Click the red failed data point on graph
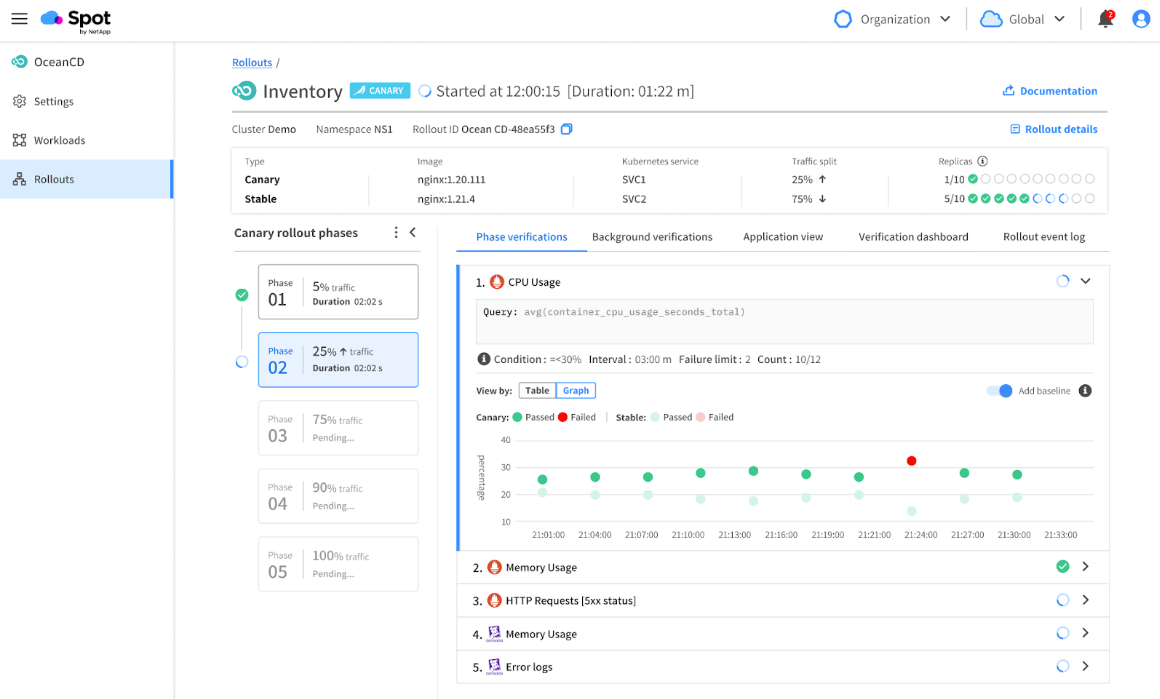This screenshot has height=699, width=1160. click(911, 461)
